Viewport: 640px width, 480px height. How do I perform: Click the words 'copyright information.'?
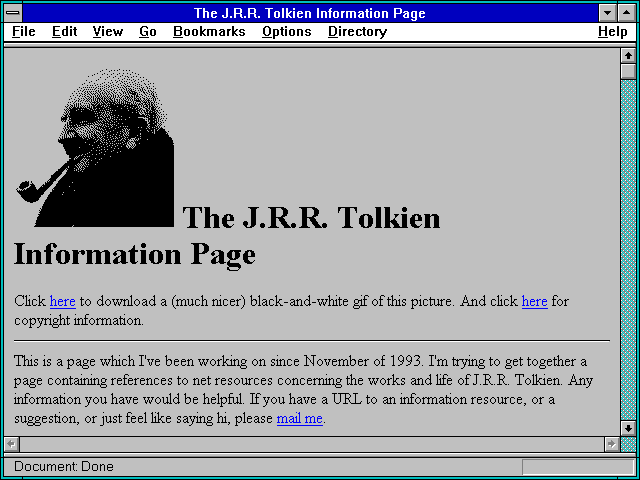click(79, 321)
